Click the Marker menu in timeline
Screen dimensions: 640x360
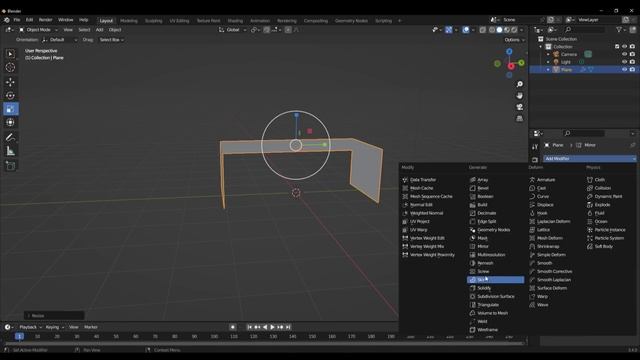(91, 327)
